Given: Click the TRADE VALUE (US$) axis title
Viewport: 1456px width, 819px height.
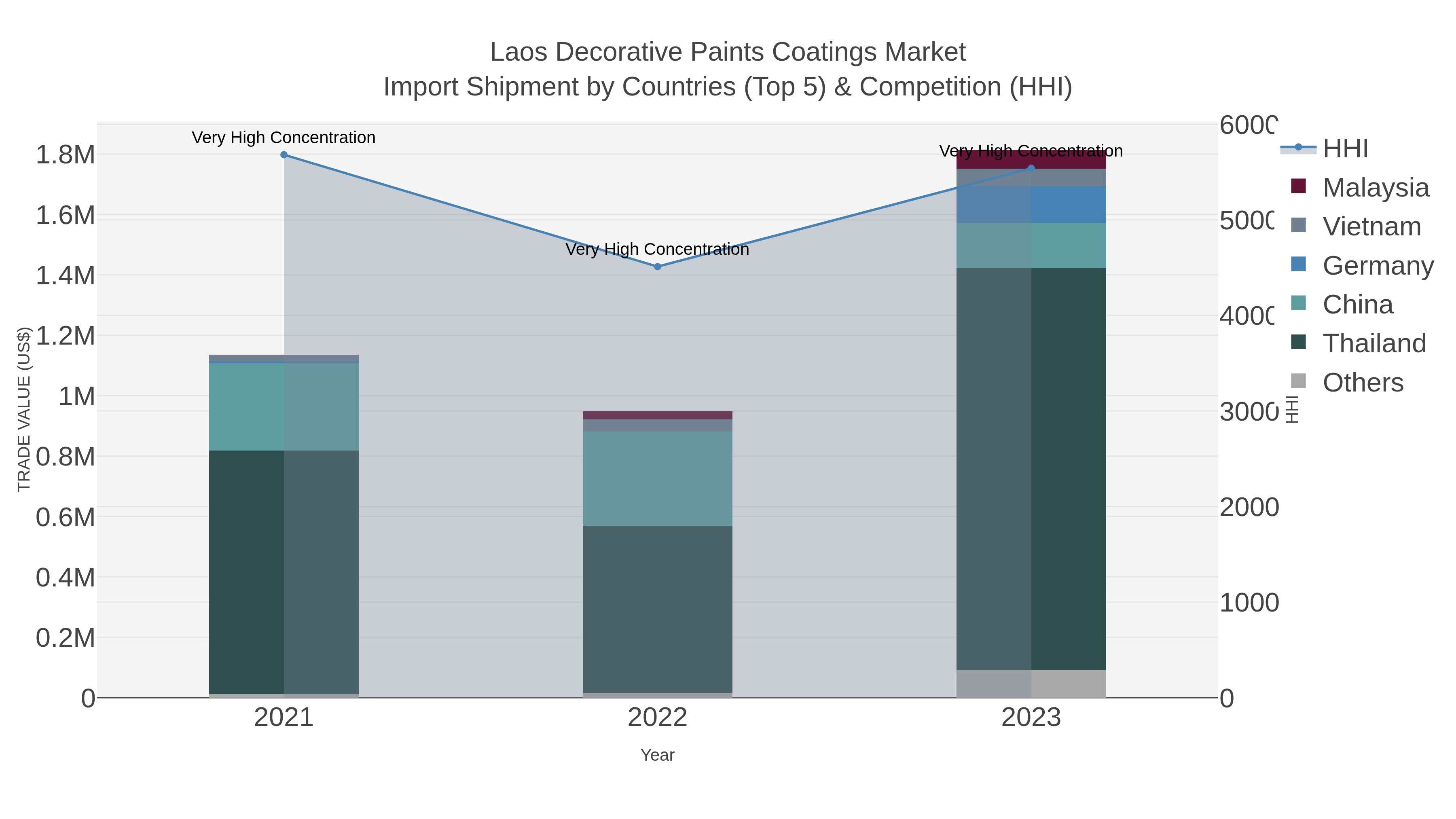Looking at the screenshot, I should click(x=24, y=409).
